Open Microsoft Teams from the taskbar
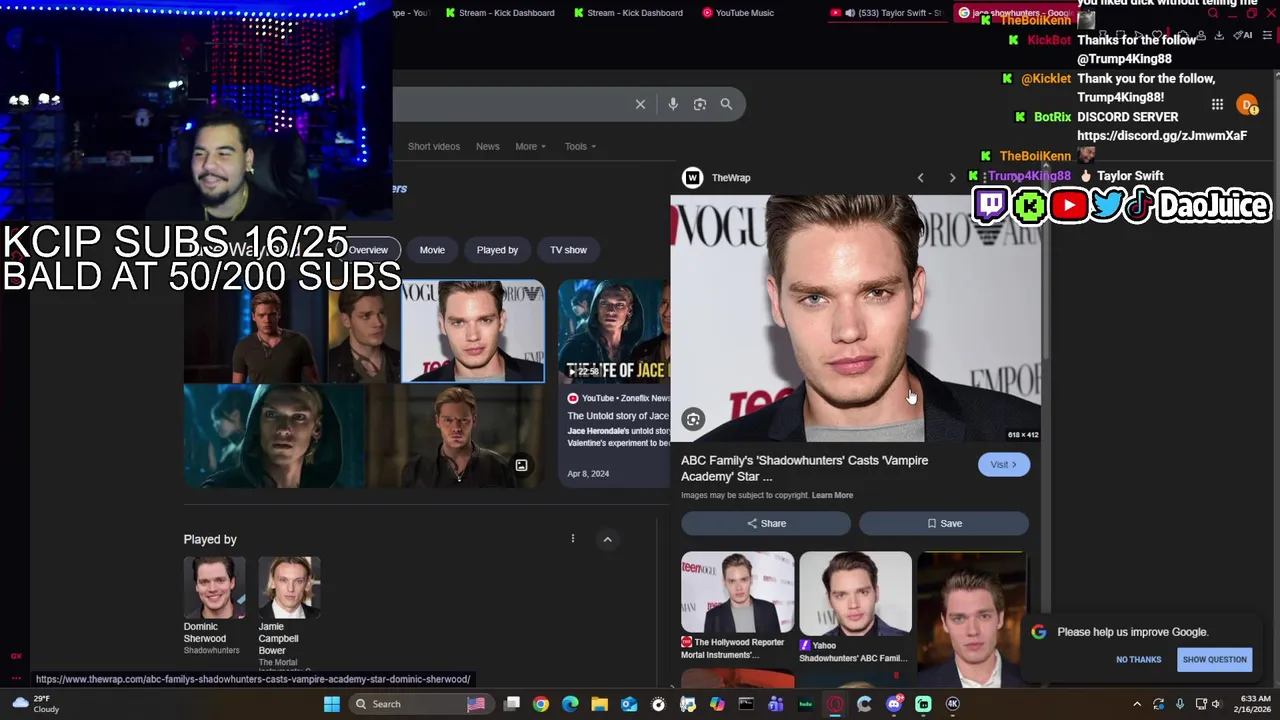1280x720 pixels. point(776,704)
